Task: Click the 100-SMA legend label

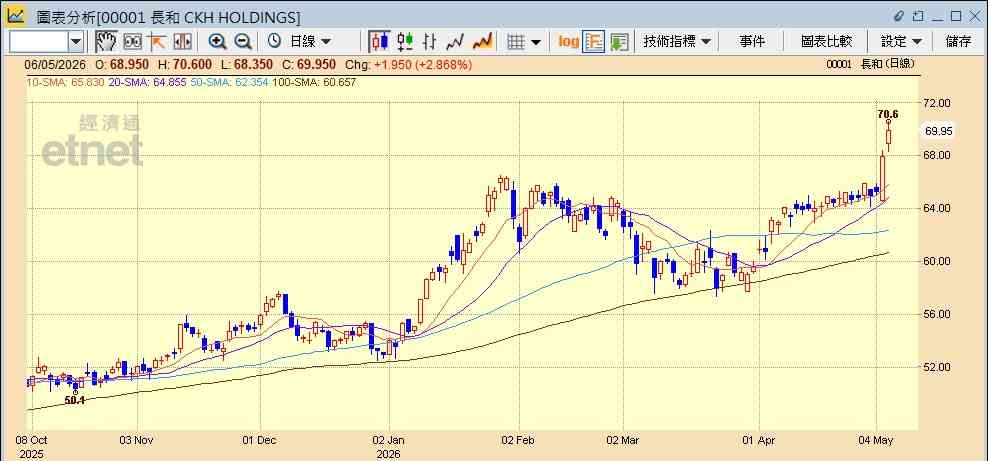Action: [315, 82]
